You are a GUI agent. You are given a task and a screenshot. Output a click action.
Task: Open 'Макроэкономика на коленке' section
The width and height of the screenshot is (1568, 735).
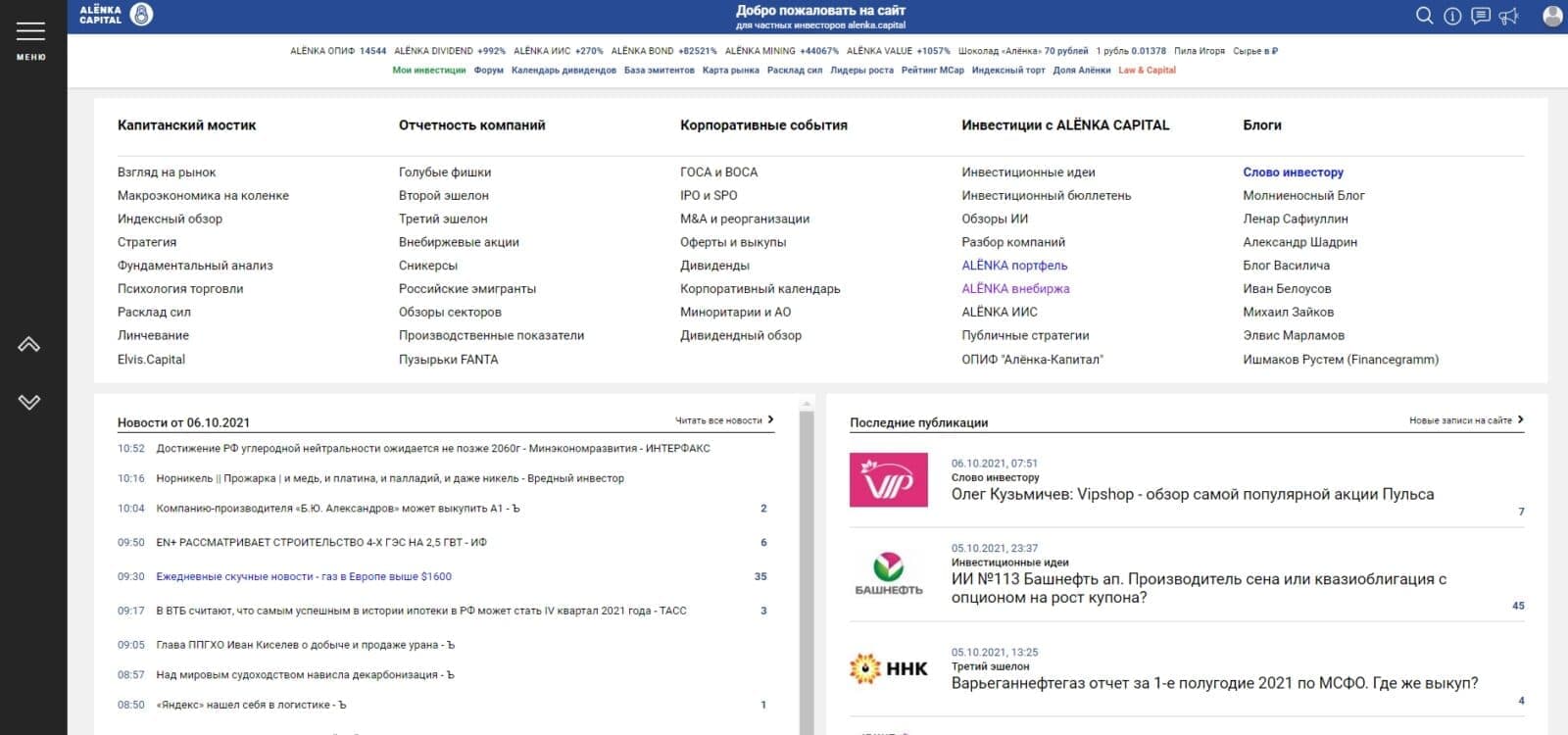pos(203,196)
